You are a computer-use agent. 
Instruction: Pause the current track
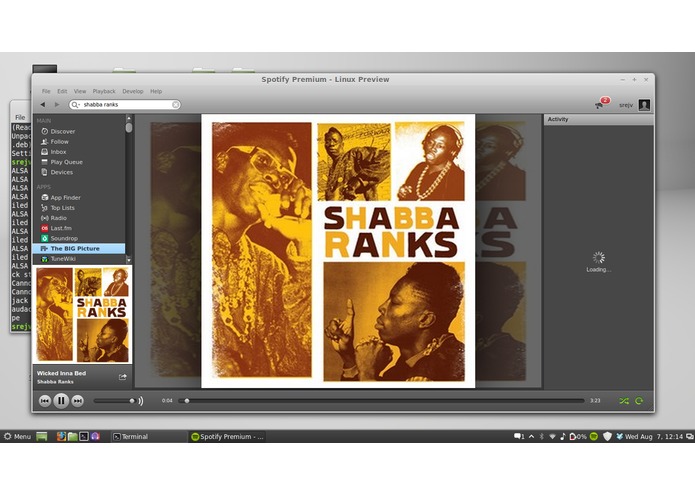pos(61,401)
